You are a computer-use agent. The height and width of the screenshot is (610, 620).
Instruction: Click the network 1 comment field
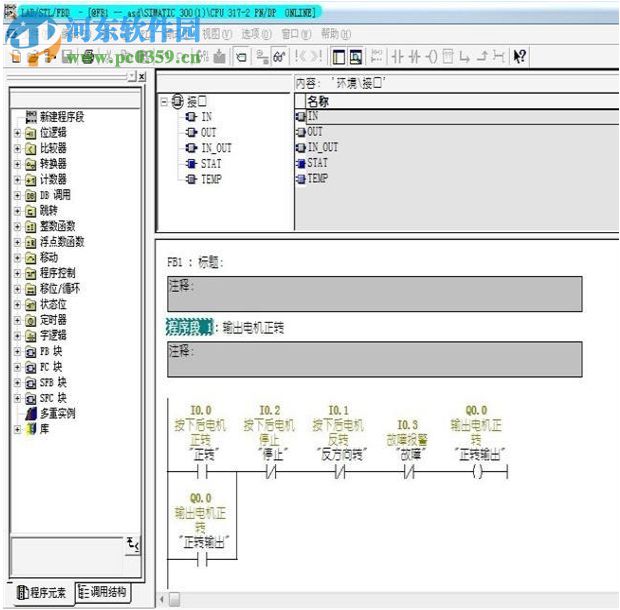click(374, 359)
